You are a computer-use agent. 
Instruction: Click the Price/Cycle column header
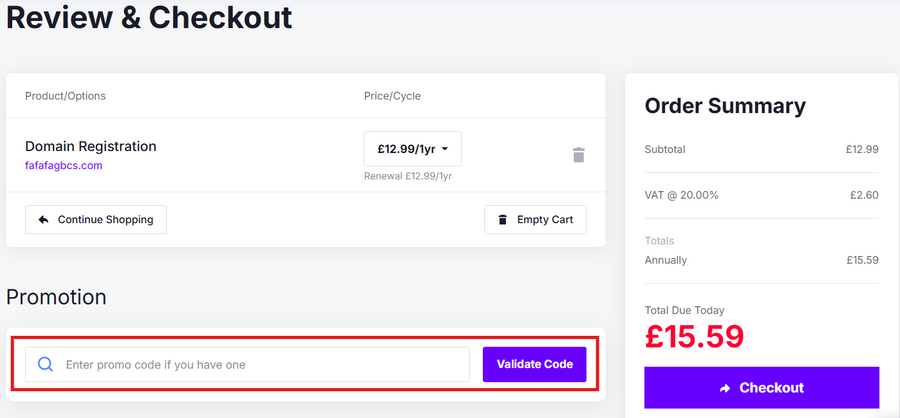click(392, 96)
